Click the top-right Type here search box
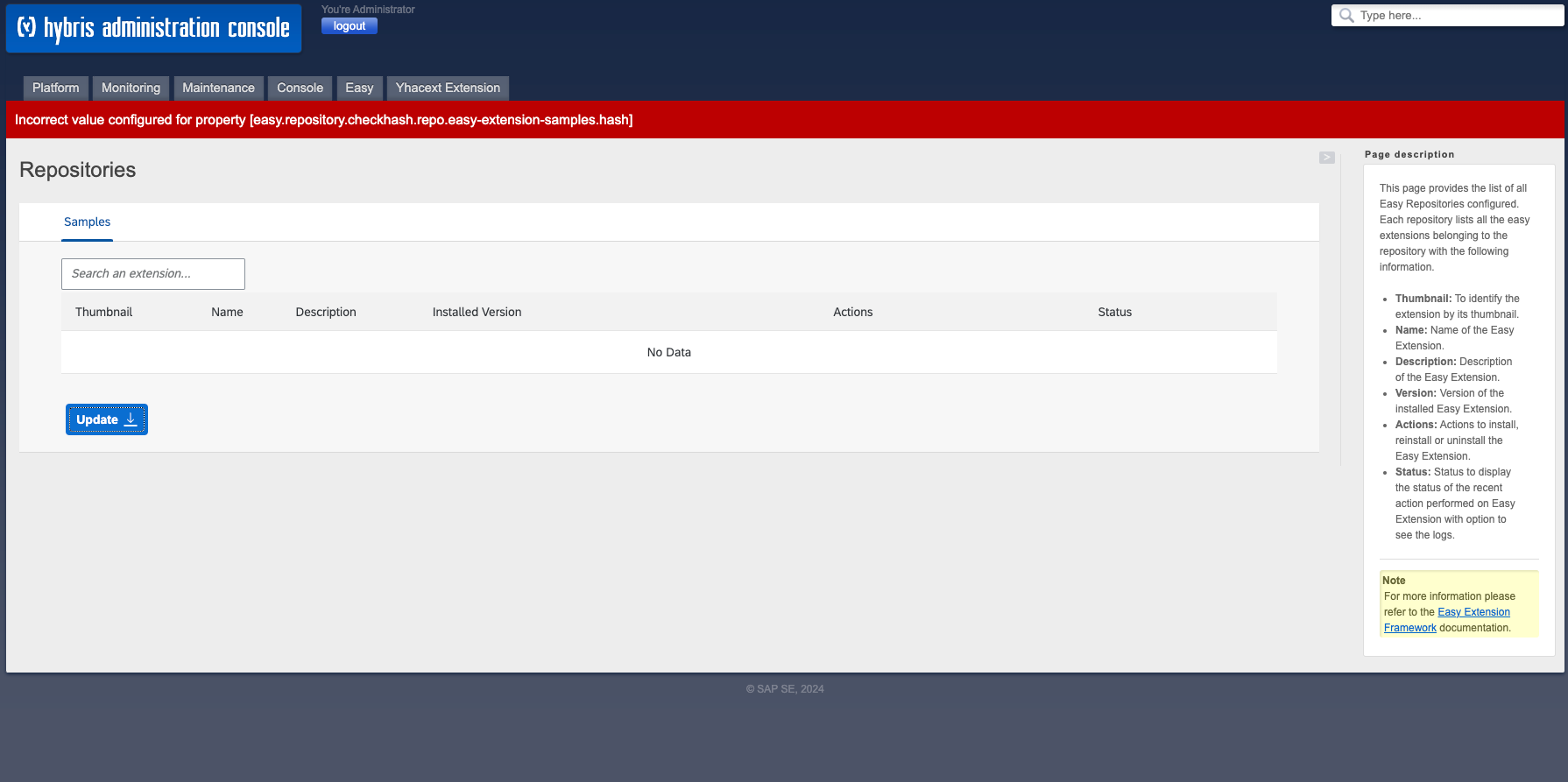The image size is (1568, 782). (x=1454, y=16)
